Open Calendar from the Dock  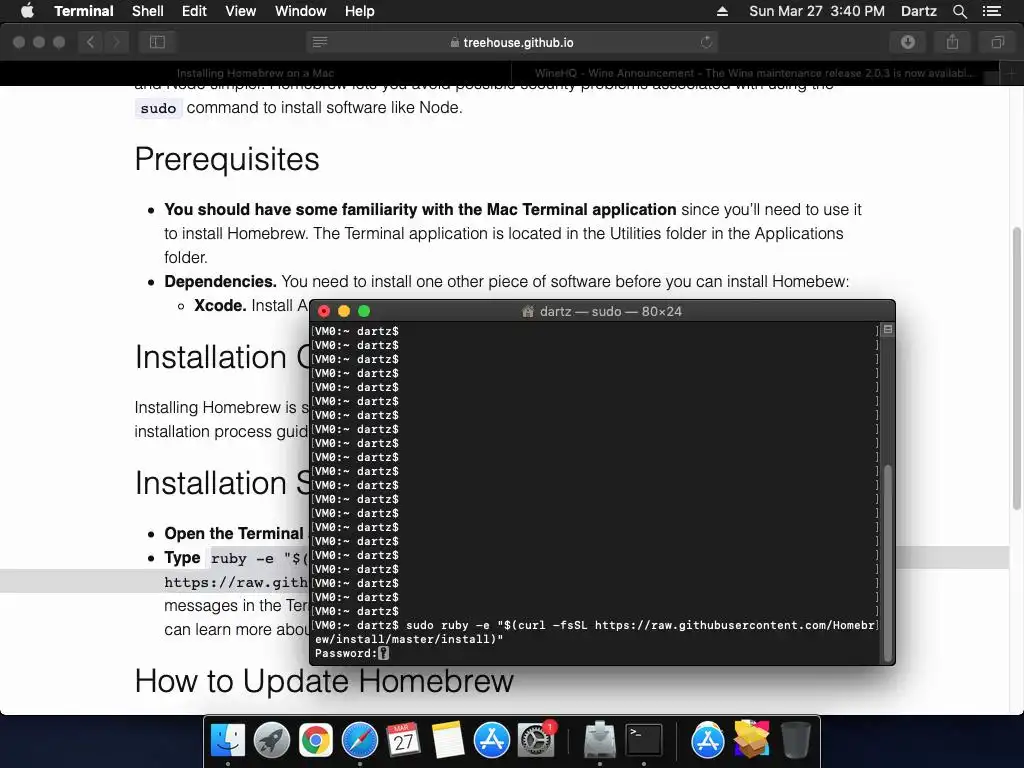[x=404, y=741]
